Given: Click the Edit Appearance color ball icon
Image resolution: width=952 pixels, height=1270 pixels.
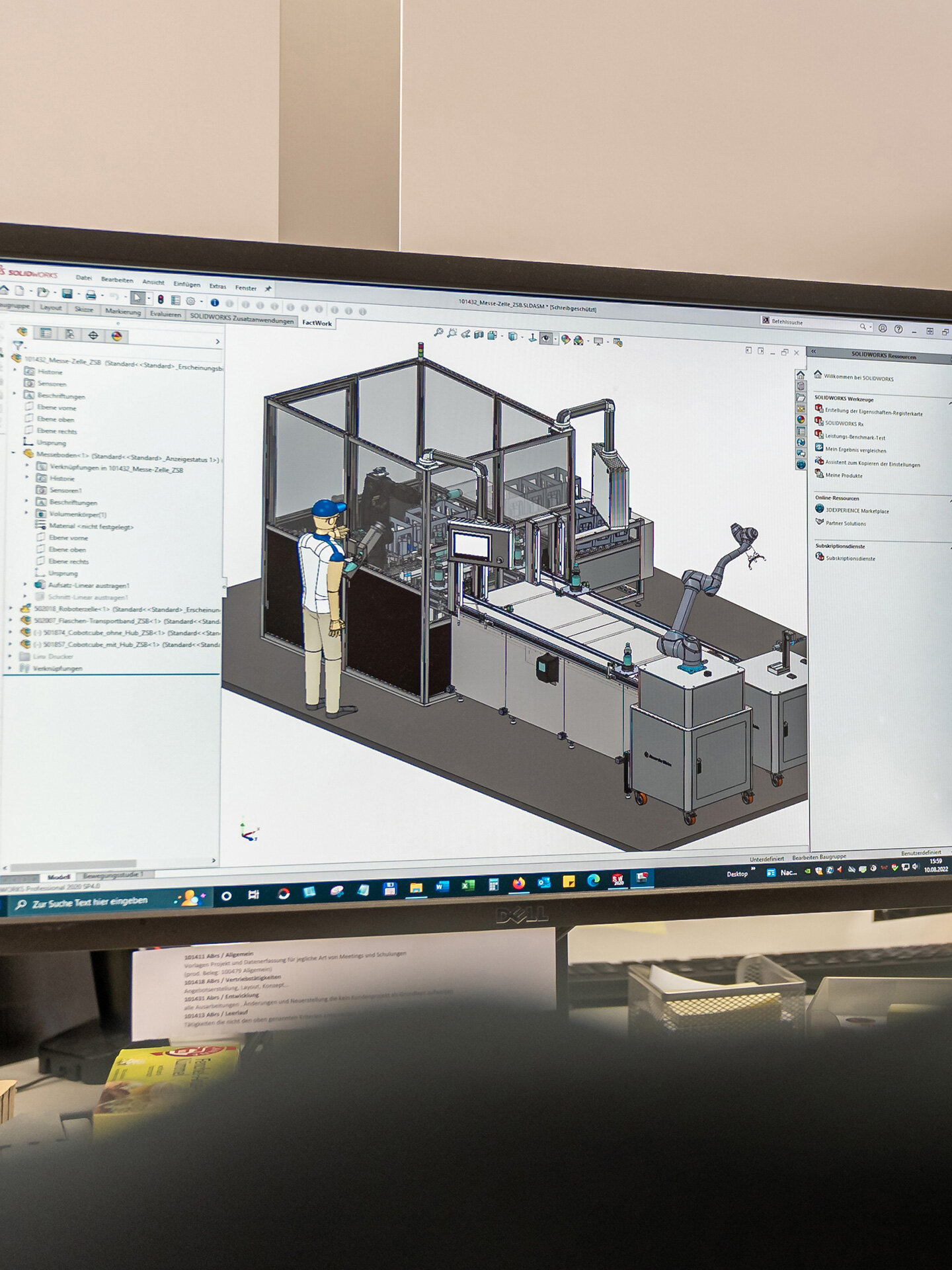Looking at the screenshot, I should point(565,339).
